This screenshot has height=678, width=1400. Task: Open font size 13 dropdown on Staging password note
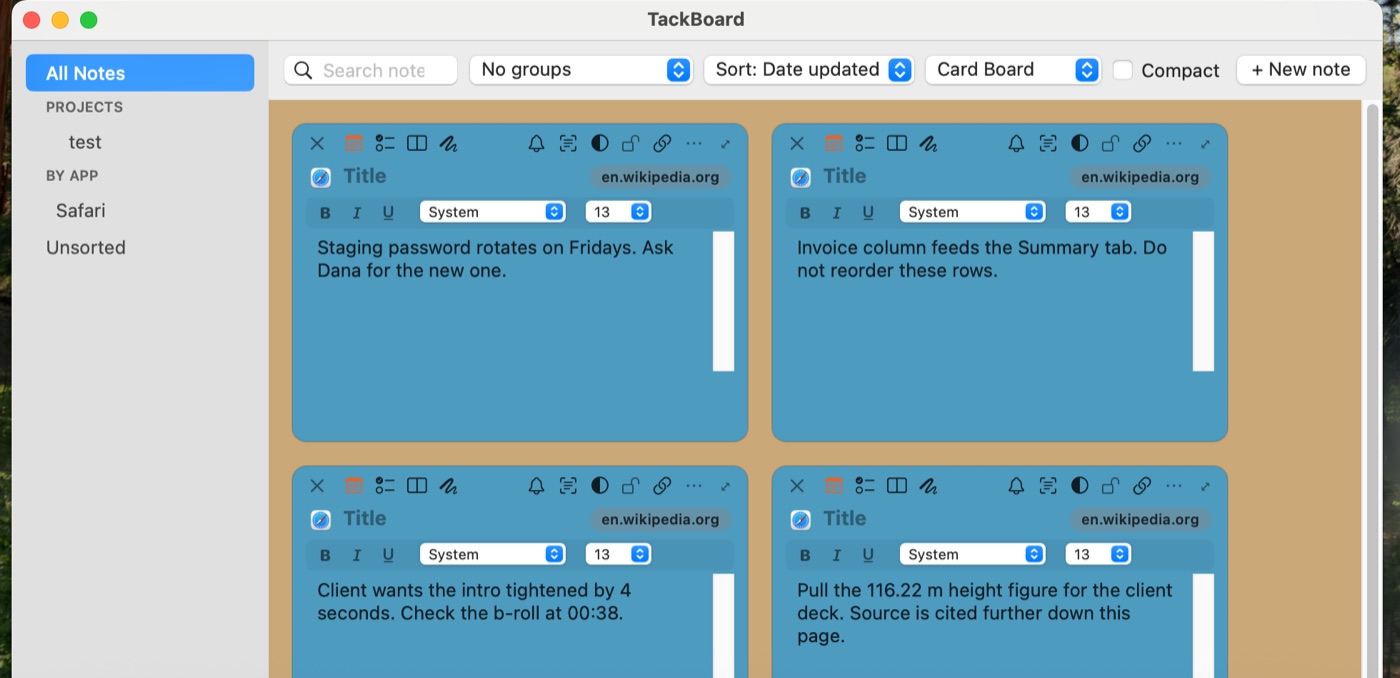click(618, 212)
